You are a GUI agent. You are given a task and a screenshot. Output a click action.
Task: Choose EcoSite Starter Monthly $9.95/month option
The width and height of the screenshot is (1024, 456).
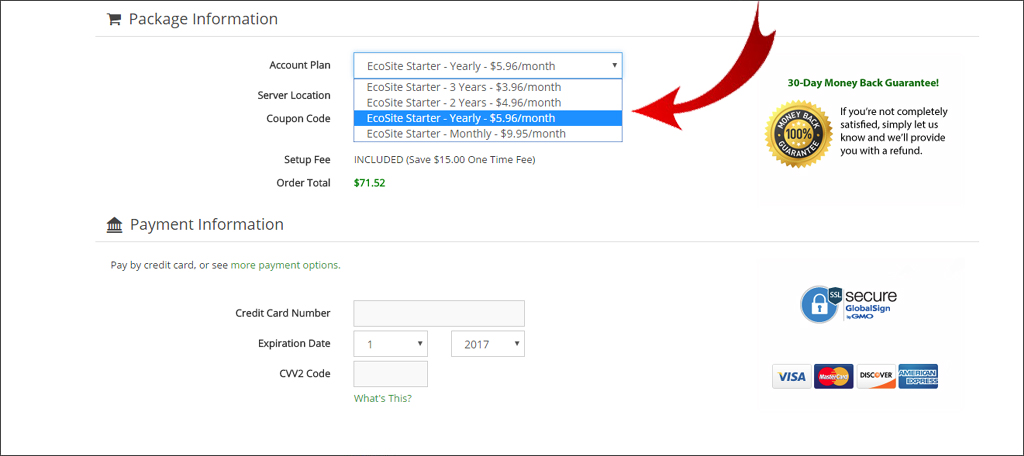click(x=466, y=133)
